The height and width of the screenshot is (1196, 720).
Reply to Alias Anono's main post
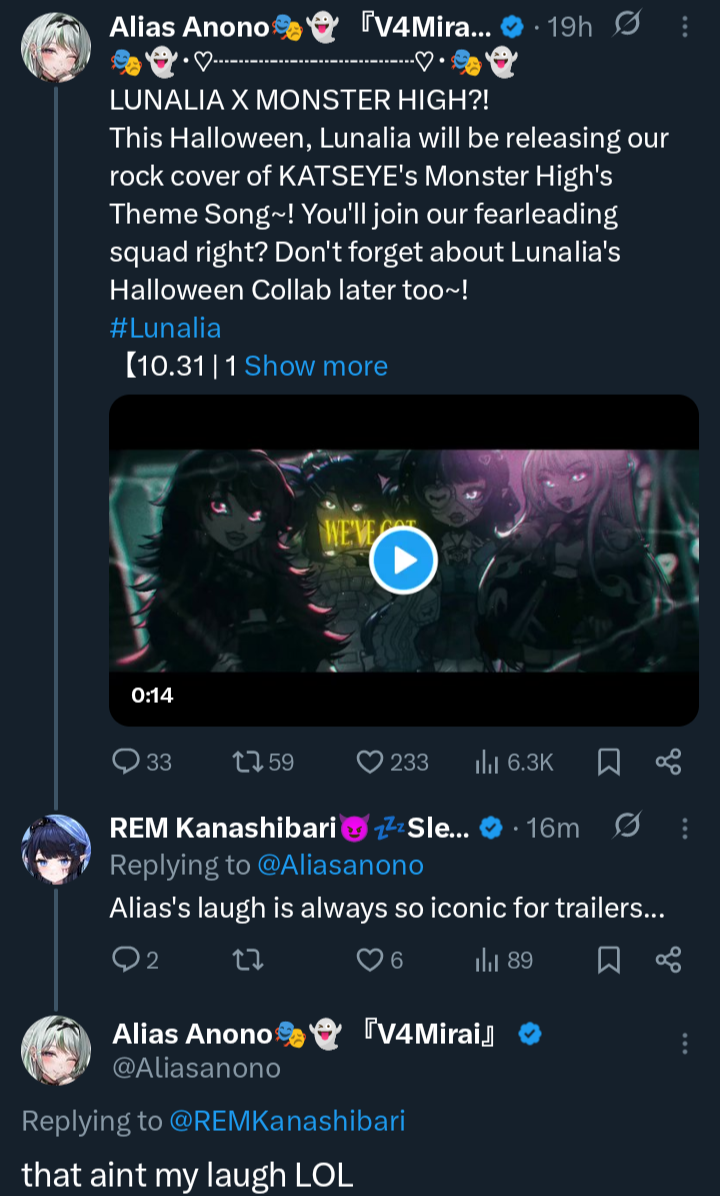pyautogui.click(x=142, y=762)
